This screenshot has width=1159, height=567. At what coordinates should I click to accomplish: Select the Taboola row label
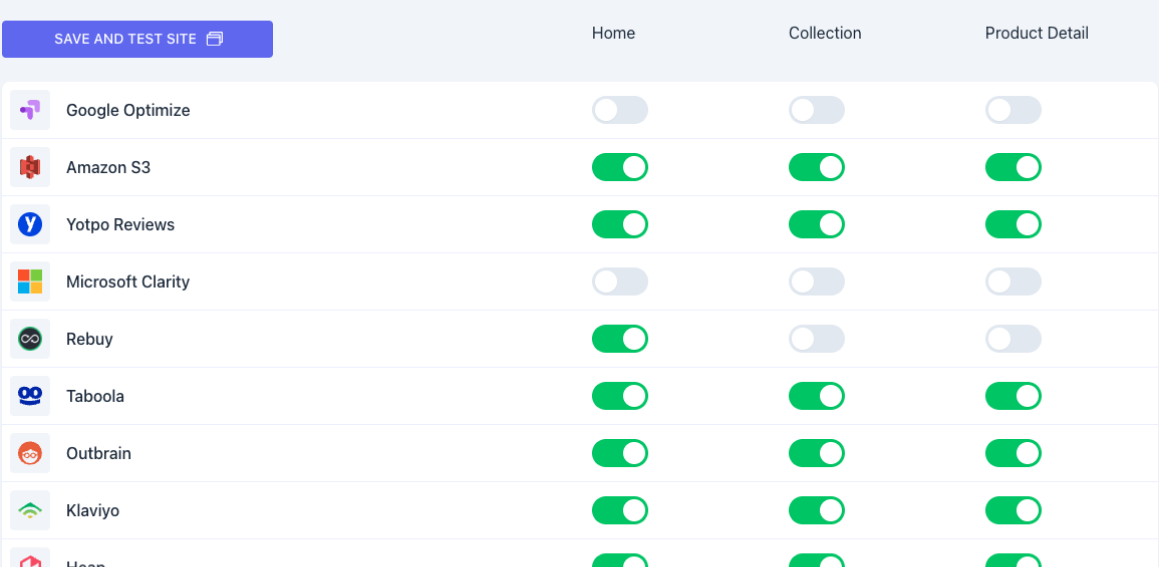pyautogui.click(x=95, y=396)
